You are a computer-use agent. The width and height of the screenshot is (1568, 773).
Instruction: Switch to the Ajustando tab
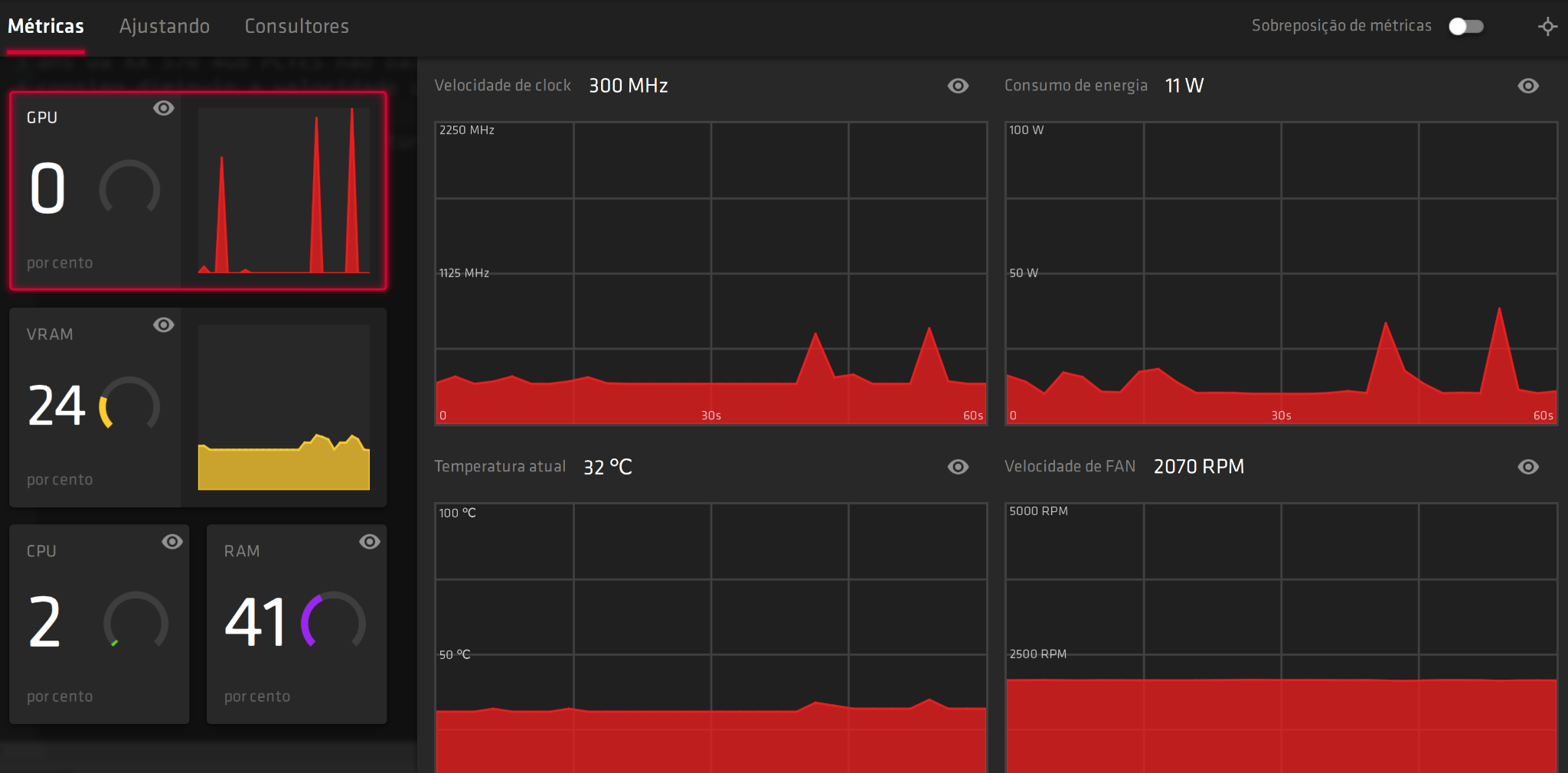point(165,26)
